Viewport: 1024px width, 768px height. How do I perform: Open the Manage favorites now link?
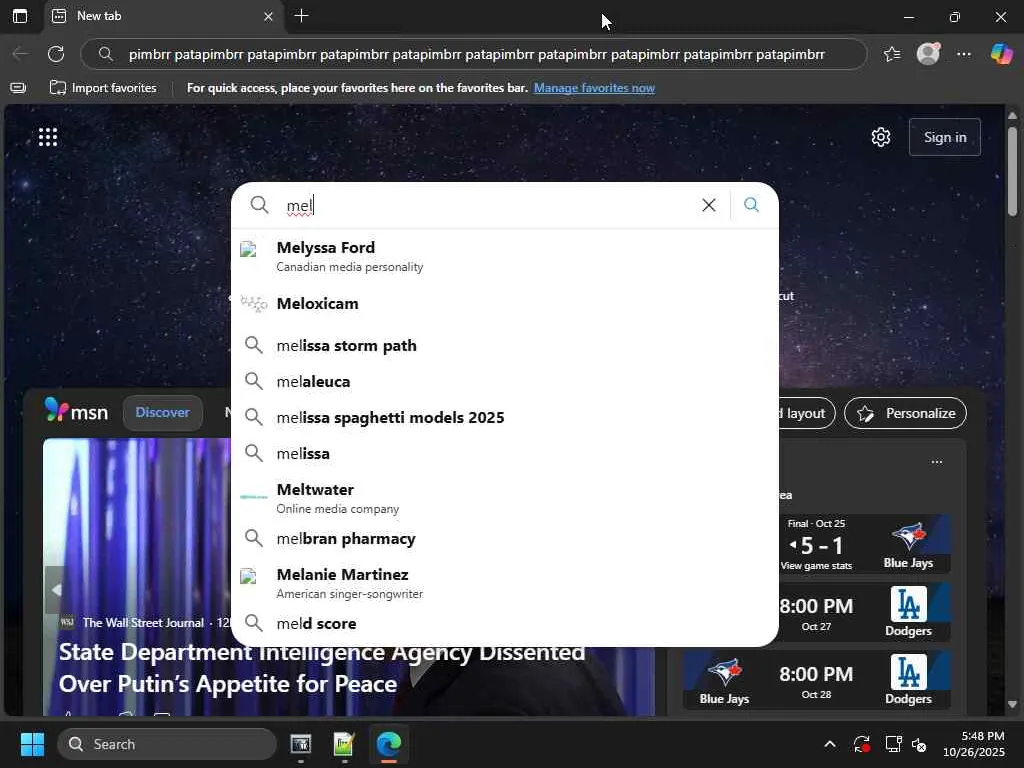tap(594, 88)
